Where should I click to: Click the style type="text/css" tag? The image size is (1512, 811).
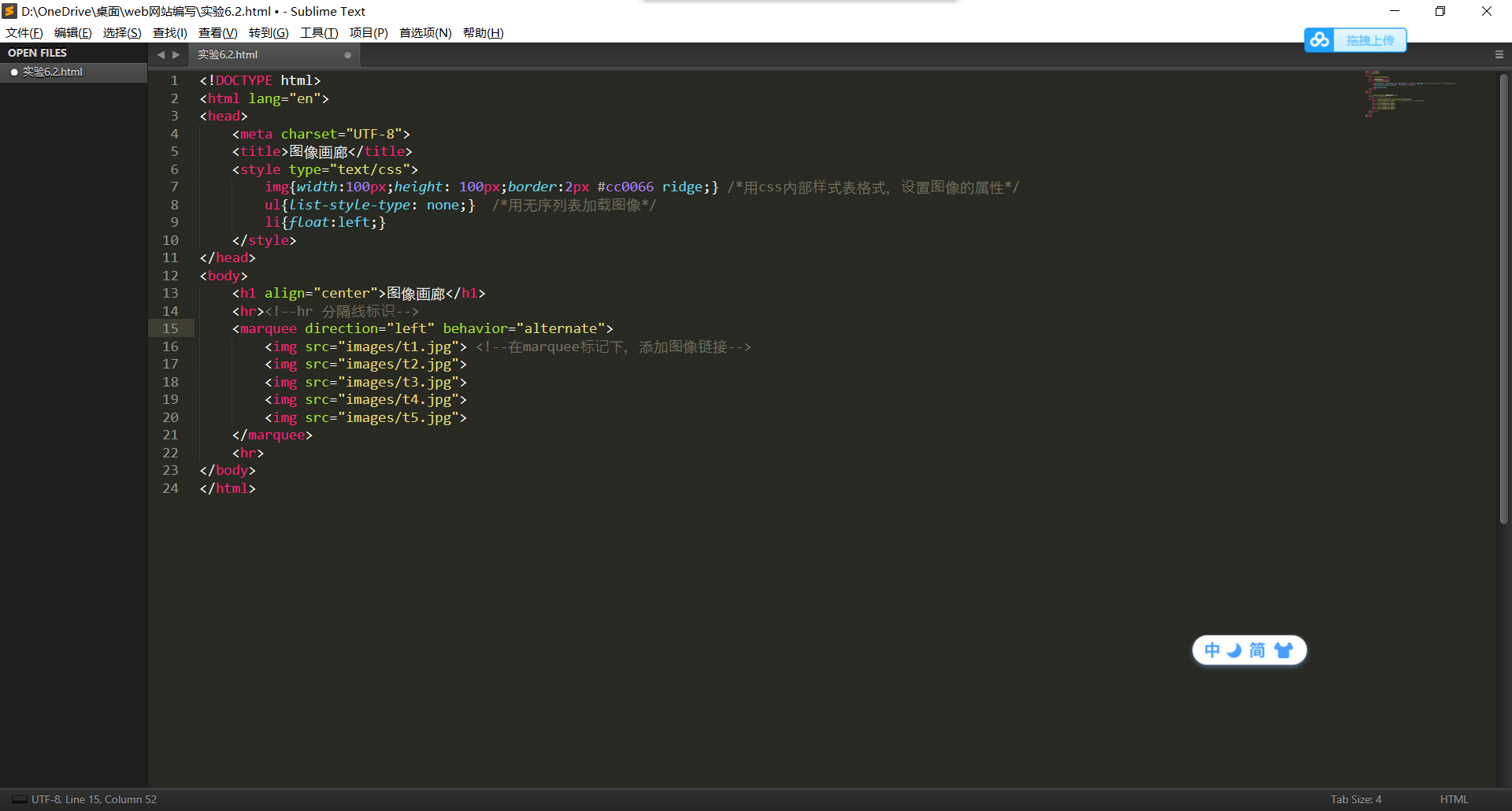tap(324, 169)
